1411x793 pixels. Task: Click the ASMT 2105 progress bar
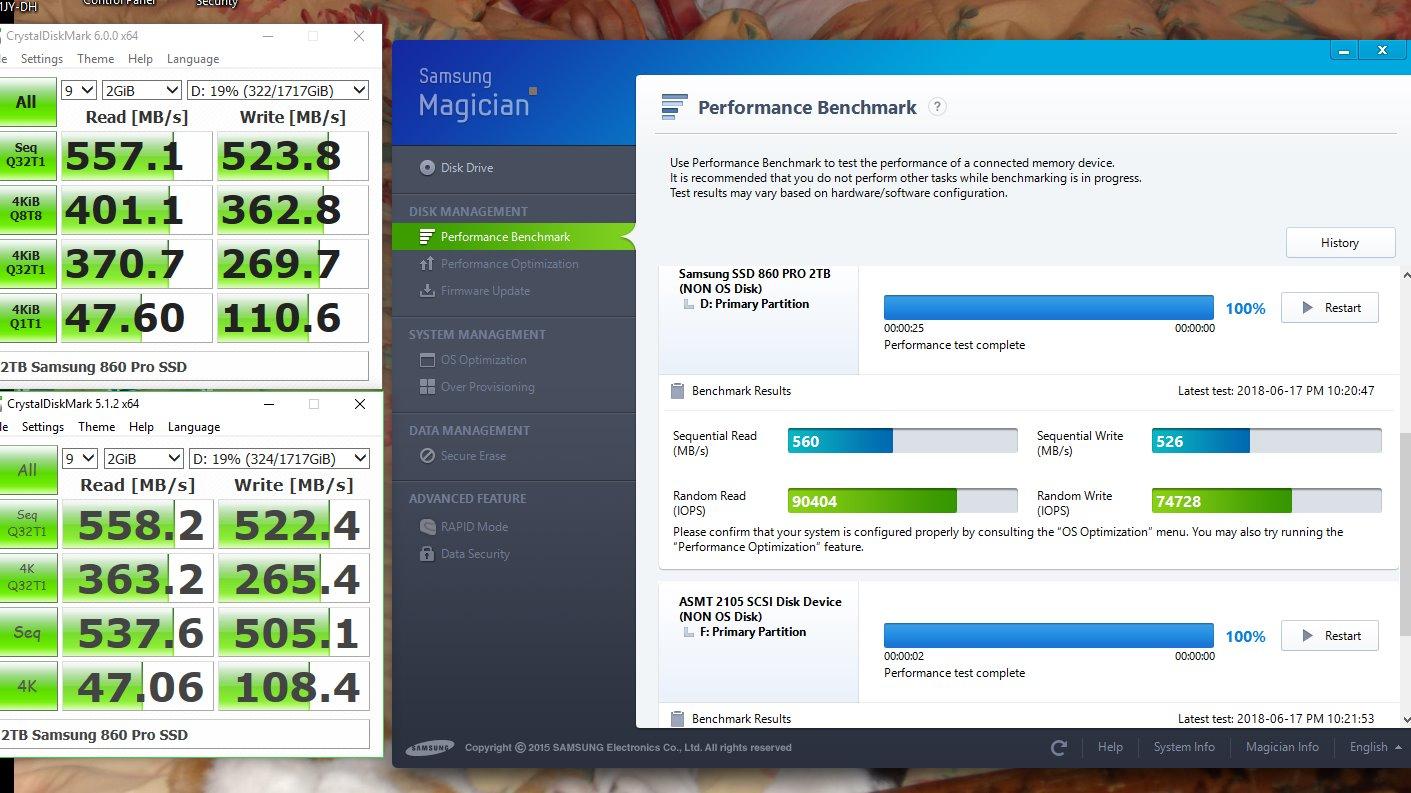pyautogui.click(x=1049, y=635)
